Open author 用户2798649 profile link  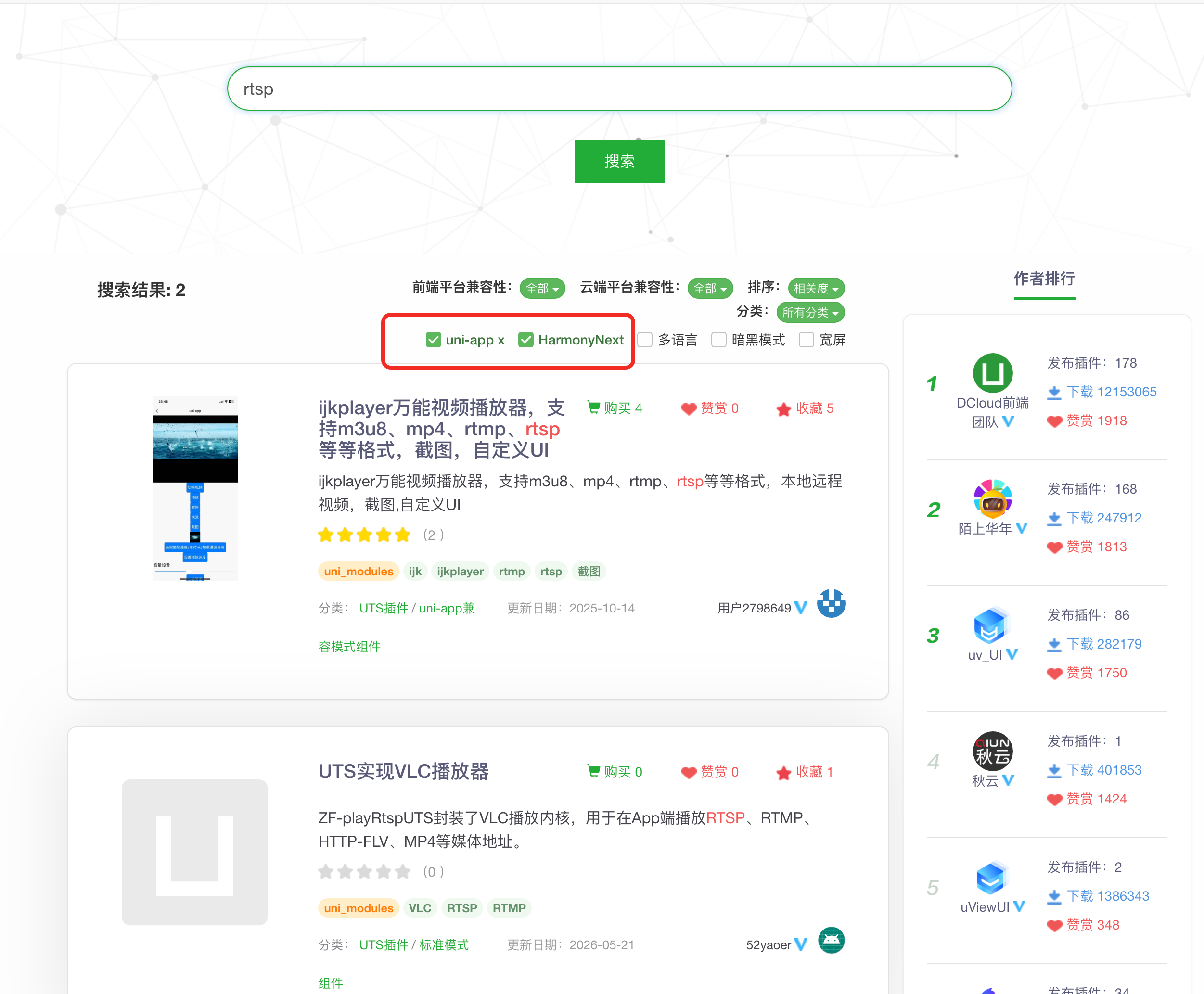(754, 608)
